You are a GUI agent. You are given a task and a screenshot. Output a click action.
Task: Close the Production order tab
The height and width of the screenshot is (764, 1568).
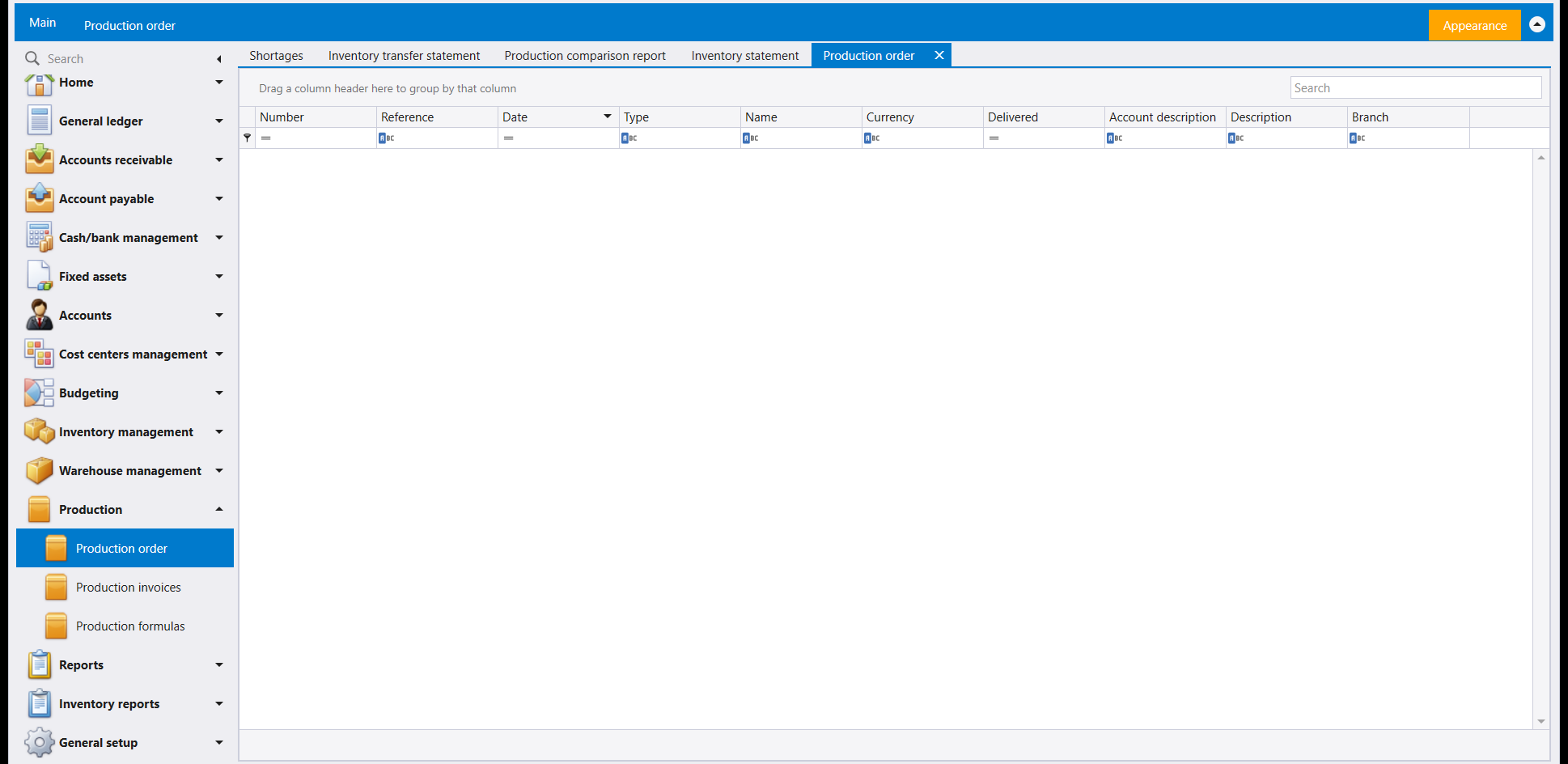tap(939, 55)
